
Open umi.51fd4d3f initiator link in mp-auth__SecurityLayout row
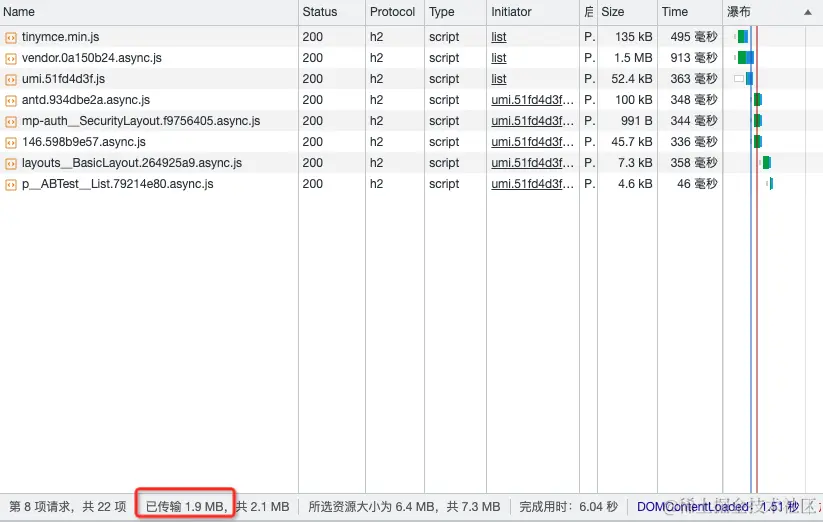(532, 121)
